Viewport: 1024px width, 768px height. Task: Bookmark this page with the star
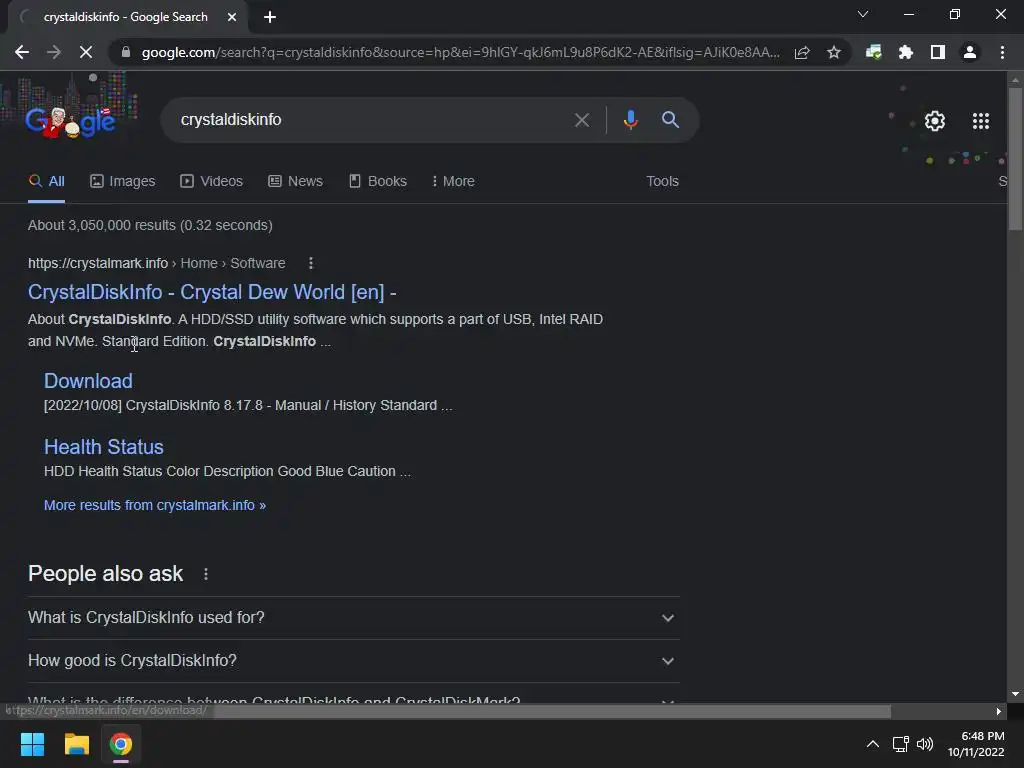pos(833,52)
